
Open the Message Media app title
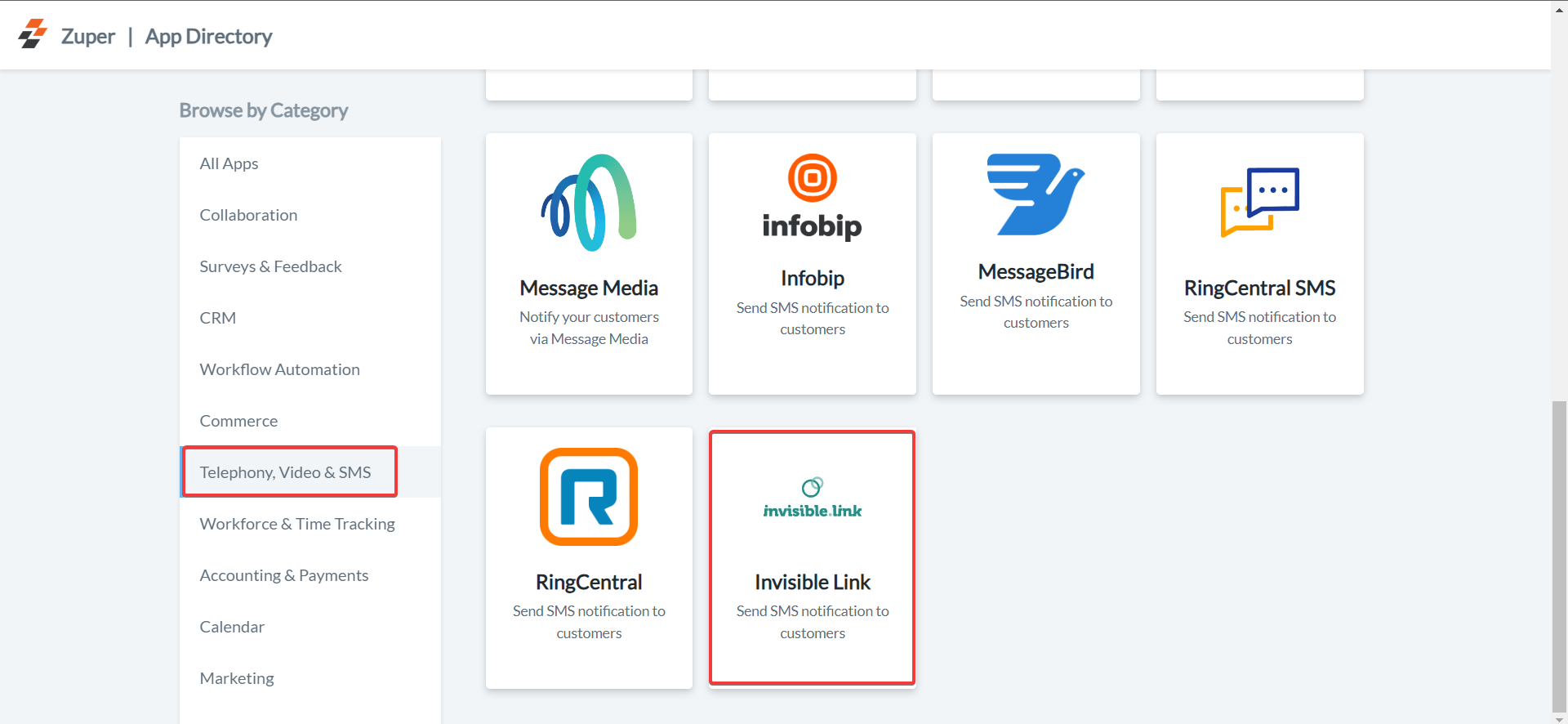tap(589, 288)
